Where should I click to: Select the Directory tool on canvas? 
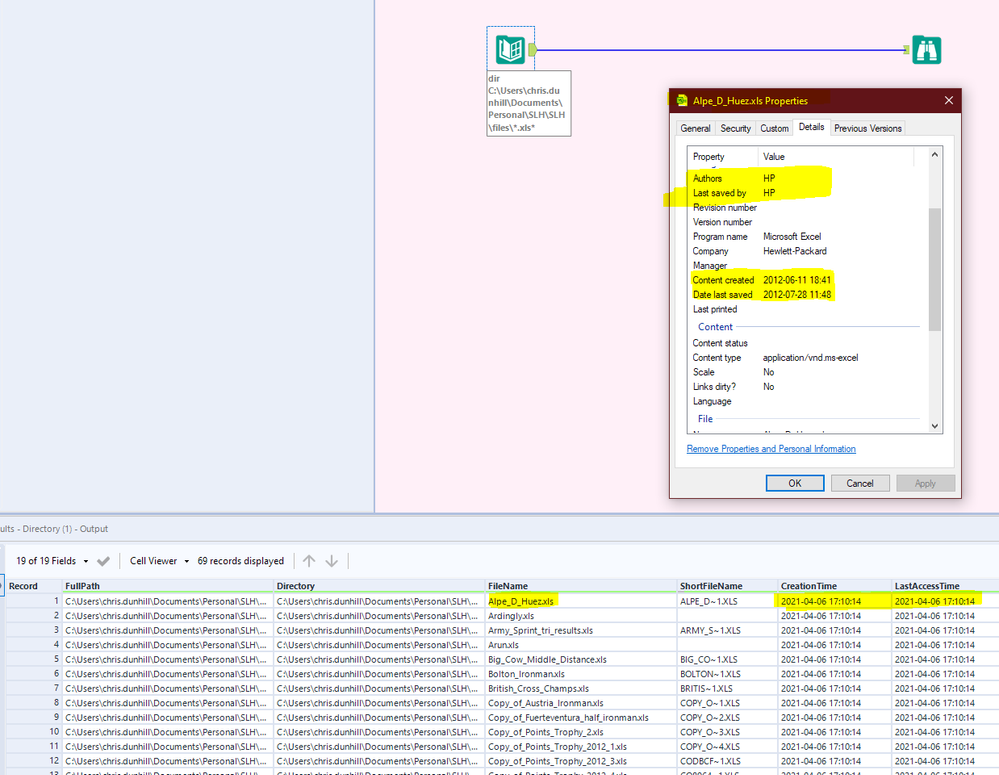point(510,49)
